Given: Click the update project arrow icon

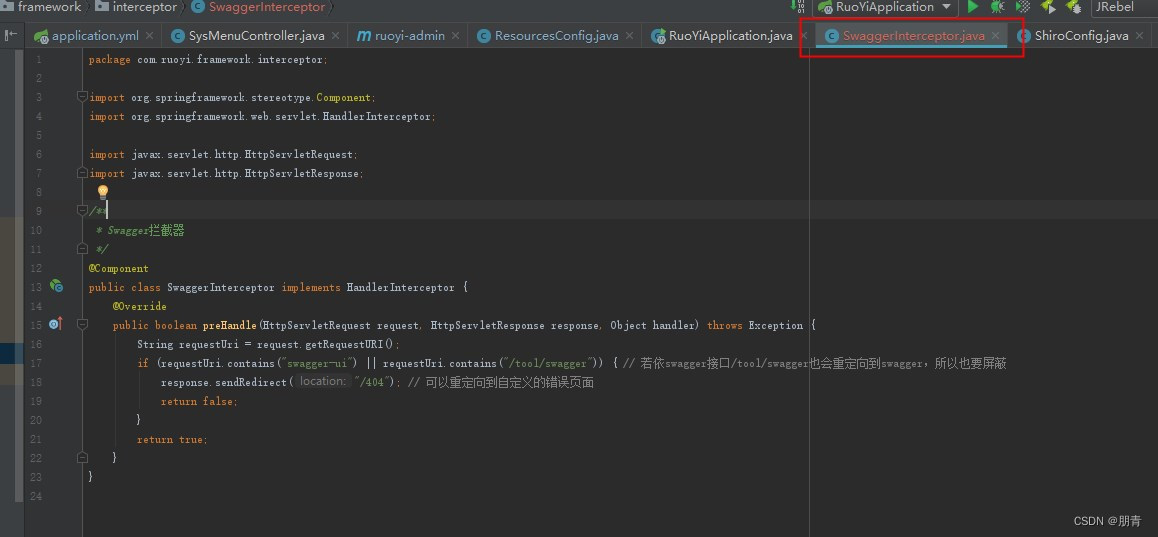Looking at the screenshot, I should click(797, 6).
